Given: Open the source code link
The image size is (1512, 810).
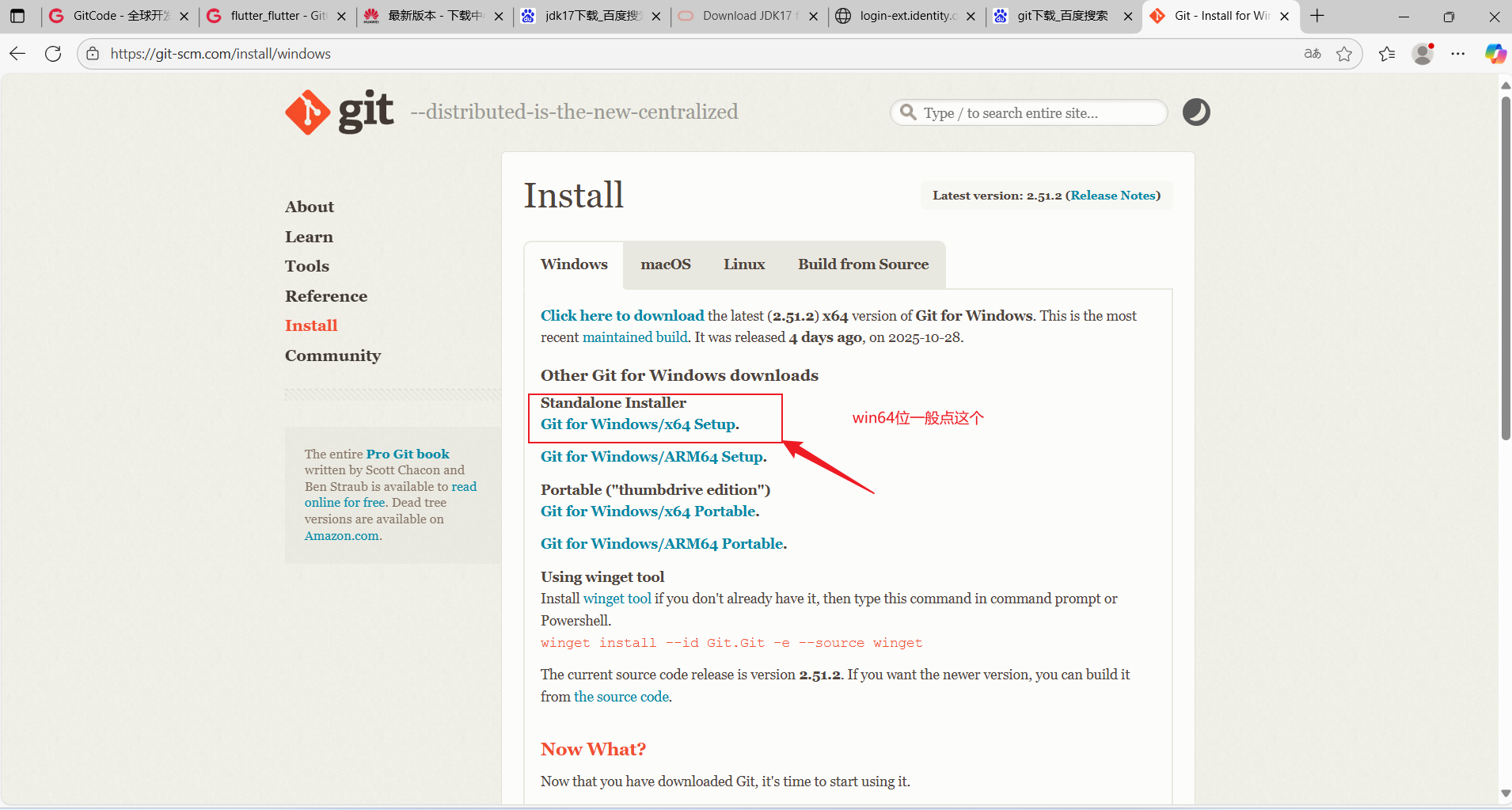Looking at the screenshot, I should coord(621,697).
